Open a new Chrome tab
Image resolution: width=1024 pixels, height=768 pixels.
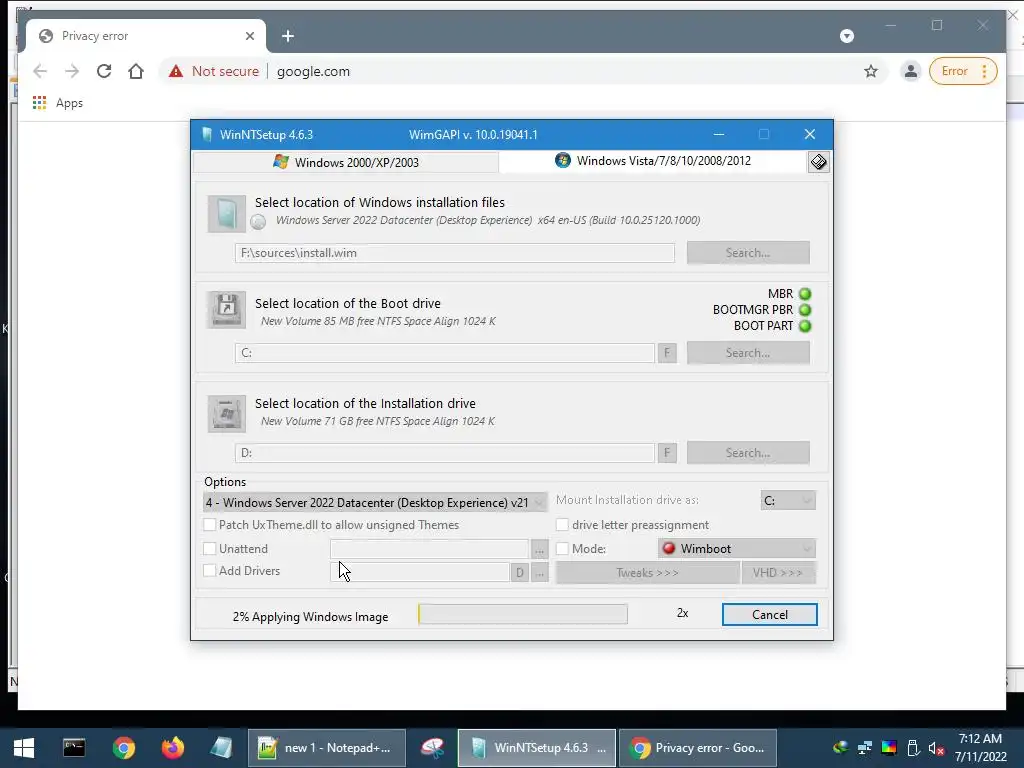pos(288,36)
